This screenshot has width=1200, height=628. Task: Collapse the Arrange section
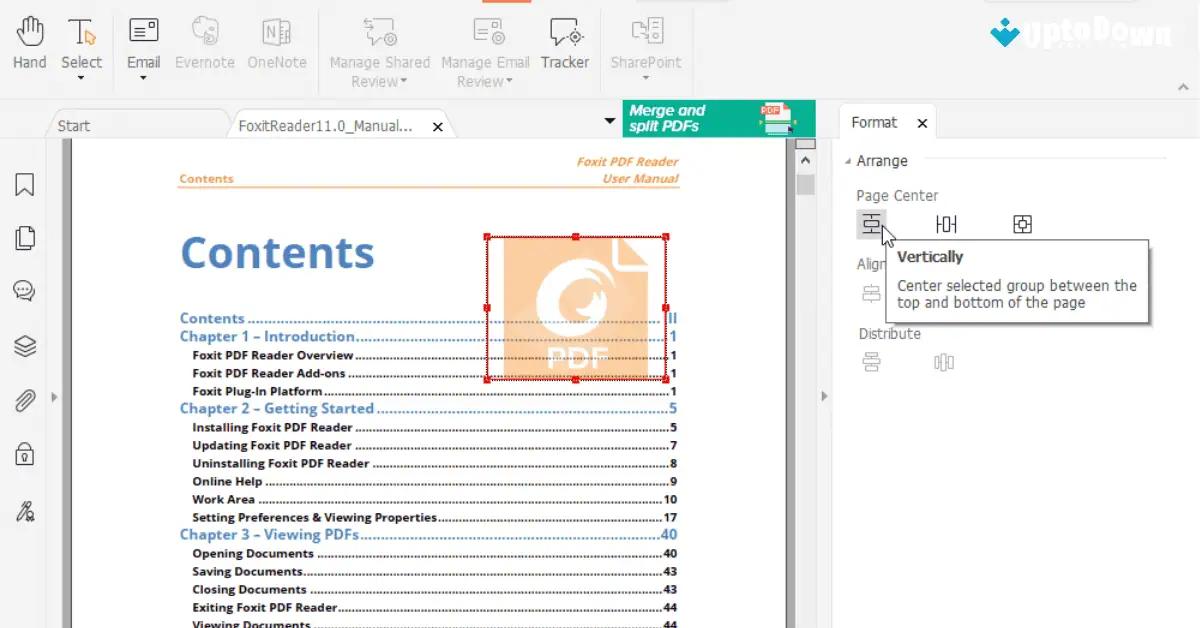point(846,160)
